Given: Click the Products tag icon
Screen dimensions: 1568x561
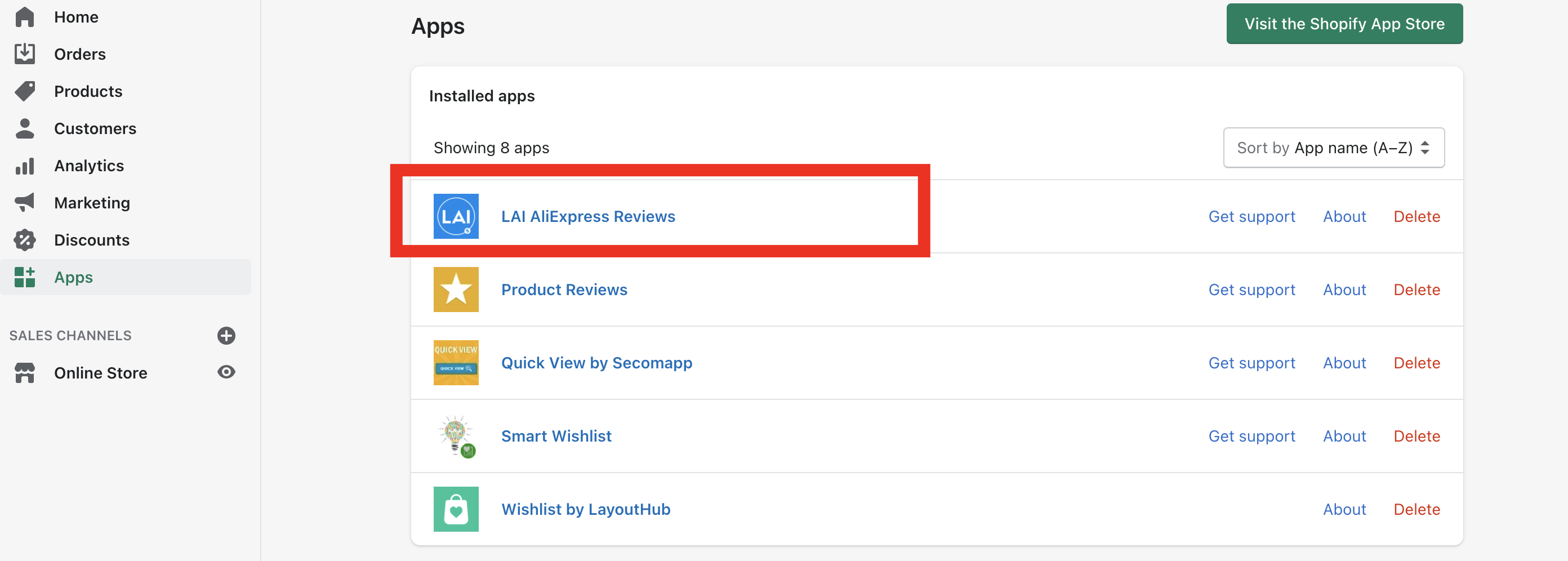Looking at the screenshot, I should pyautogui.click(x=24, y=91).
